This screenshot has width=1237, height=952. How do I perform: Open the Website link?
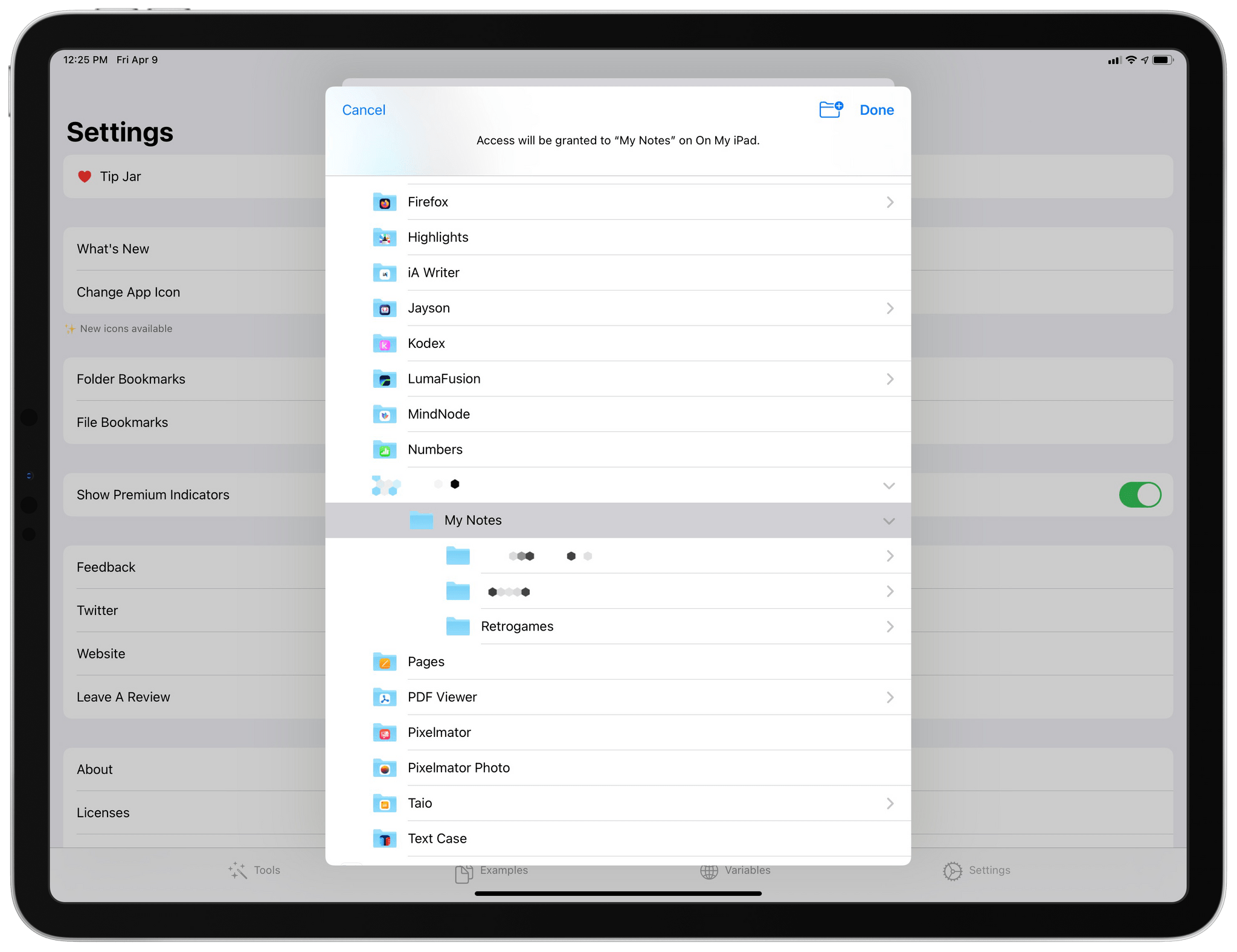pyautogui.click(x=194, y=654)
